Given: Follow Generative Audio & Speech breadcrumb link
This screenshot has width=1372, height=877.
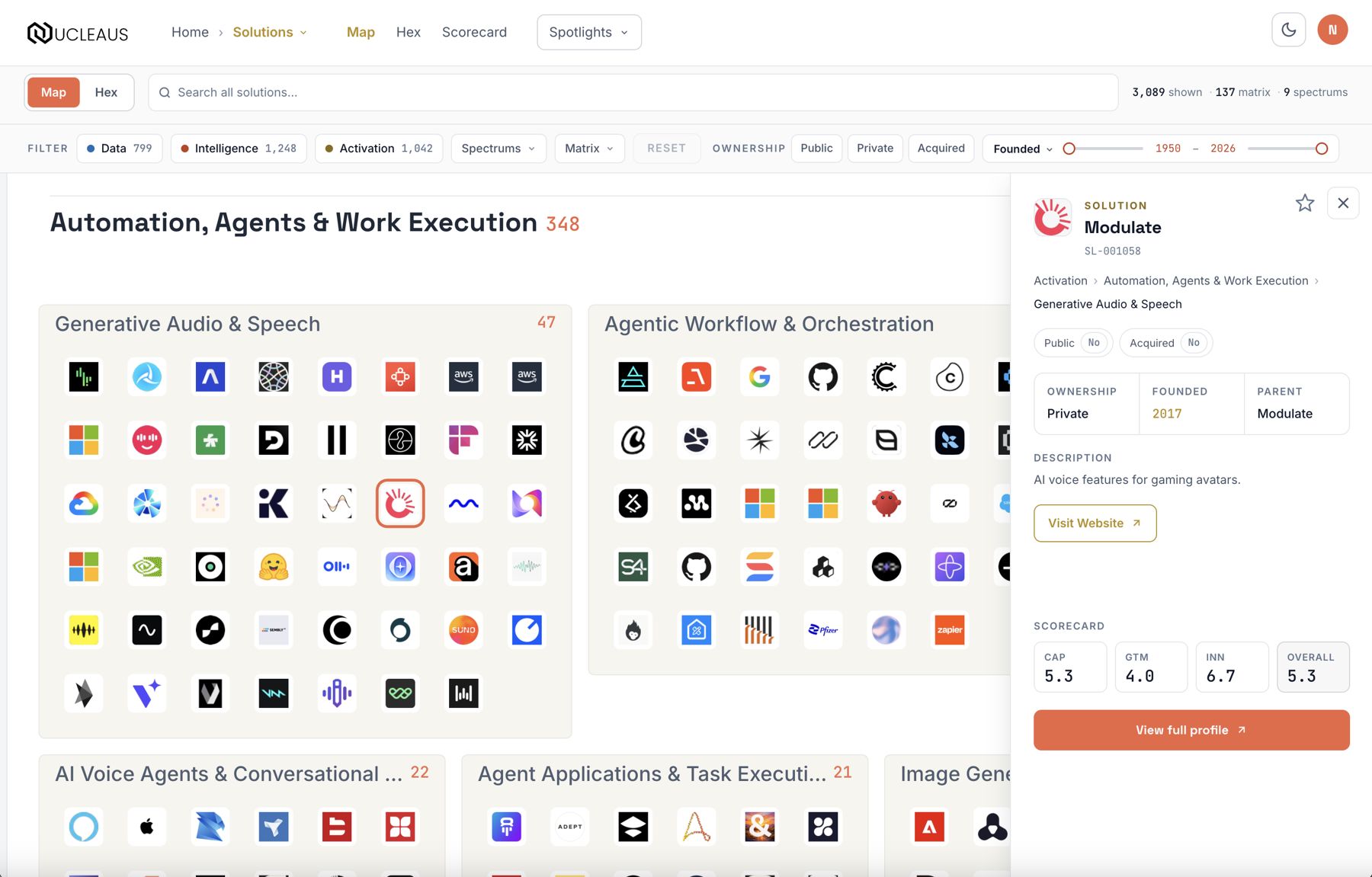Looking at the screenshot, I should [x=1108, y=304].
